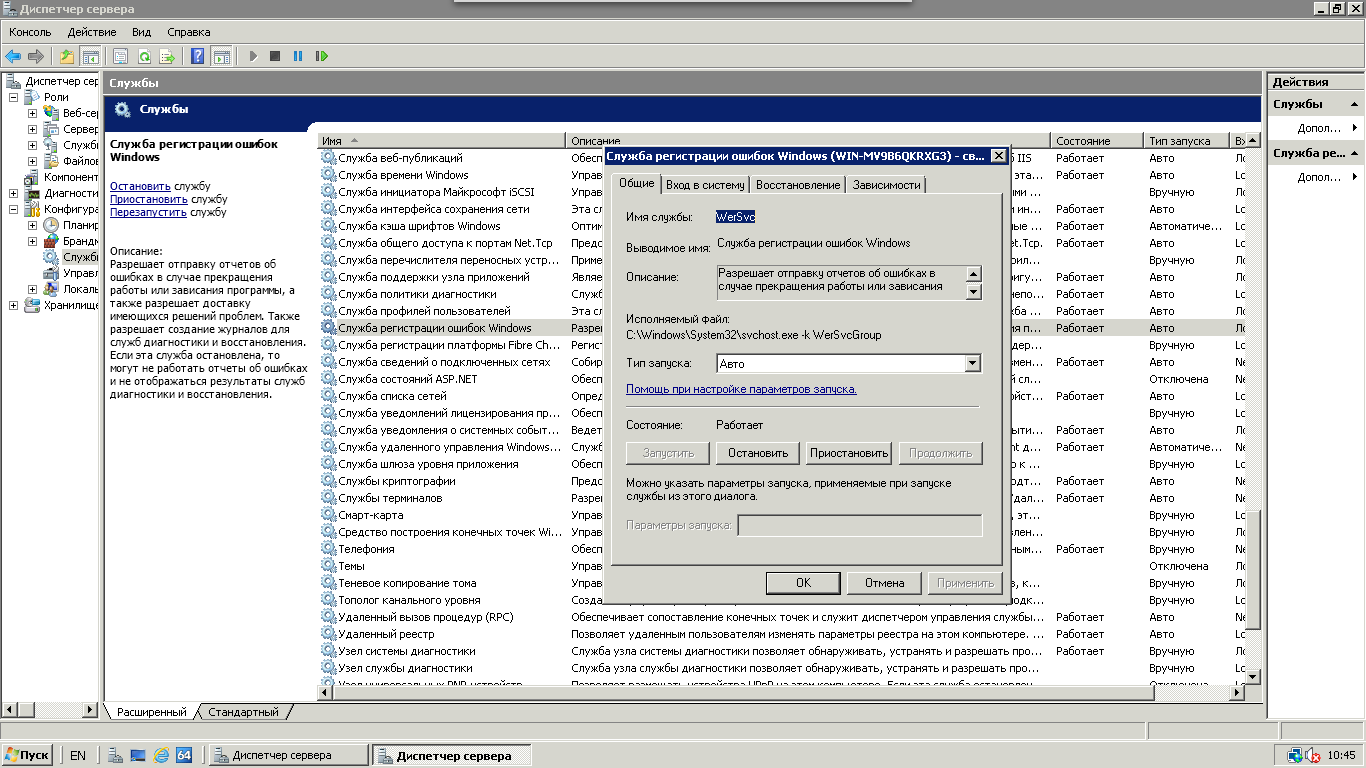Viewport: 1366px width, 768px height.
Task: Switch to the Зависимости tab
Action: click(x=886, y=185)
